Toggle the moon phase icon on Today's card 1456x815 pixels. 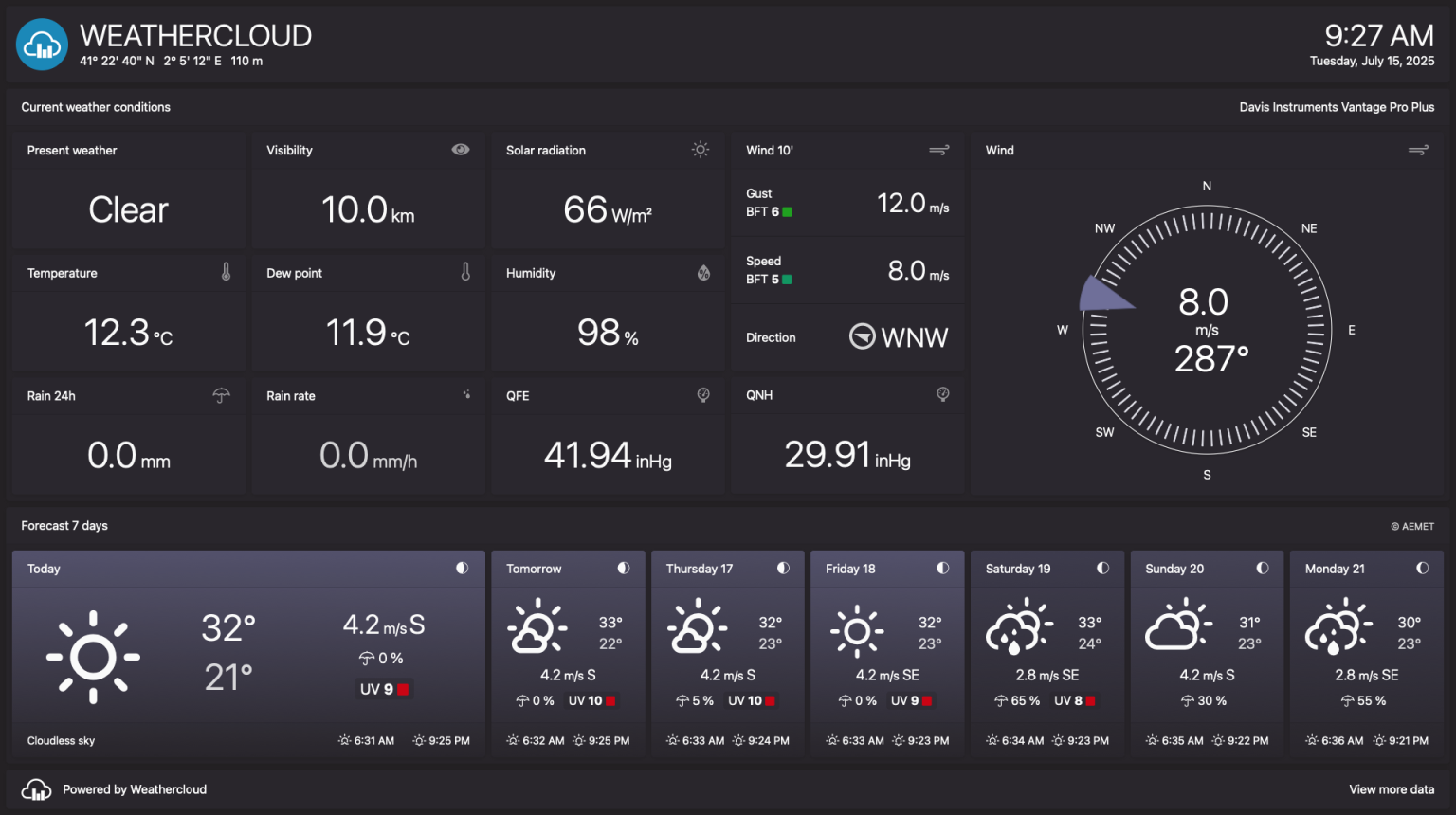462,568
